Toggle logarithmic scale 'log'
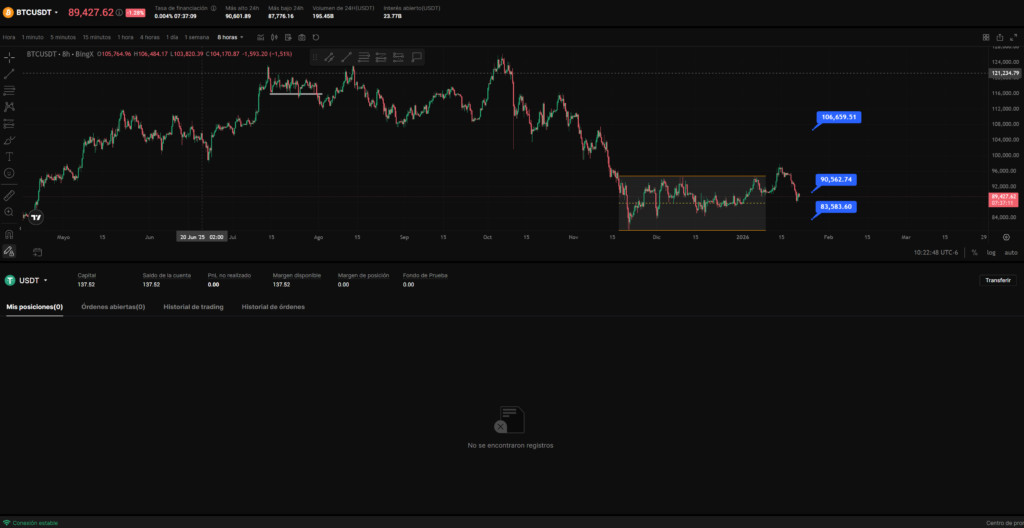 pyautogui.click(x=991, y=252)
